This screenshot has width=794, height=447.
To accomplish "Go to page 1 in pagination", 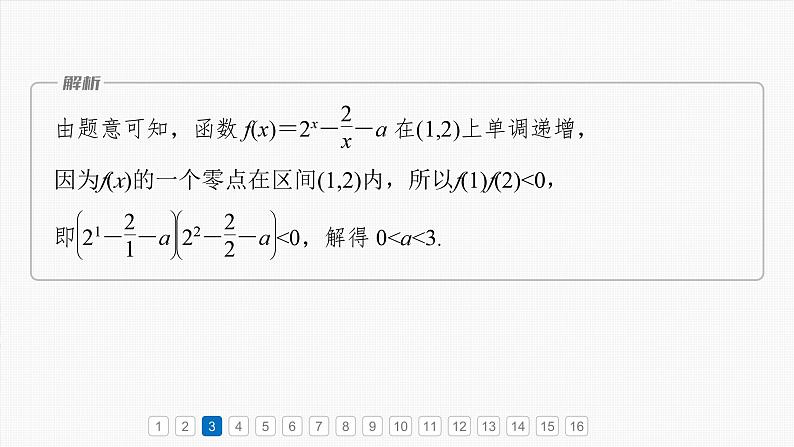I will pyautogui.click(x=158, y=426).
